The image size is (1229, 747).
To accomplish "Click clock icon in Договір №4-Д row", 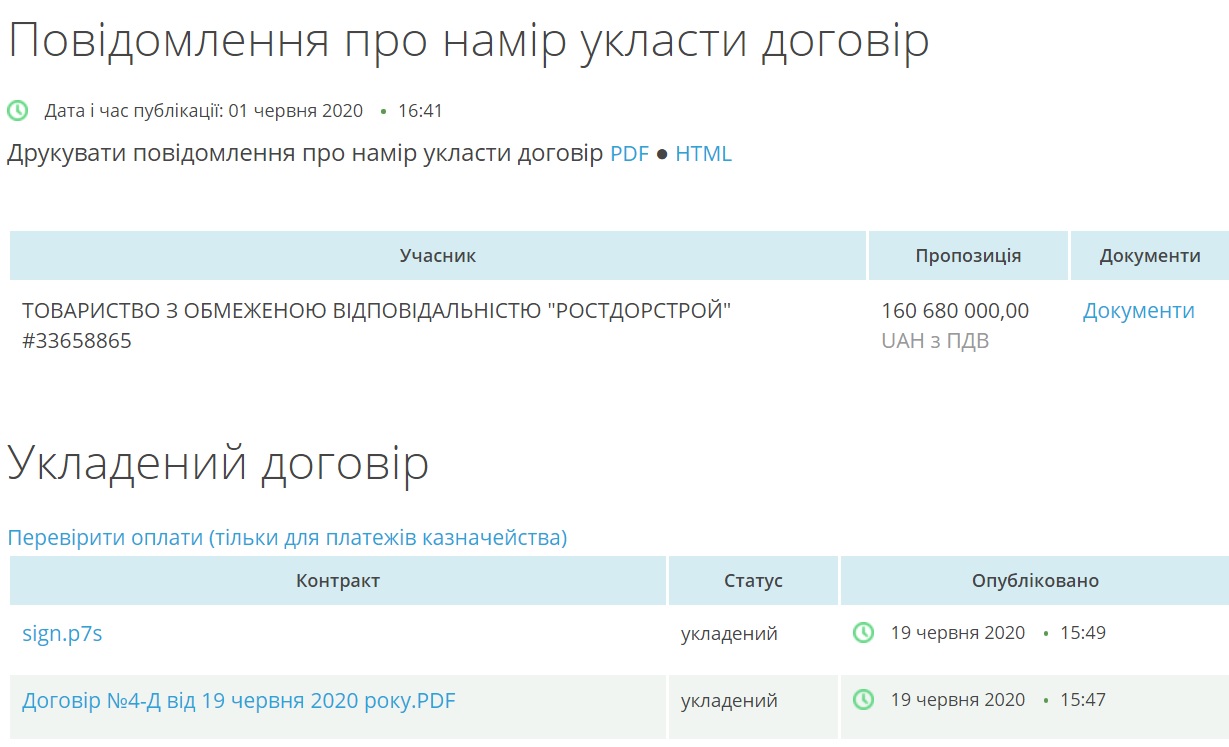I will point(863,700).
